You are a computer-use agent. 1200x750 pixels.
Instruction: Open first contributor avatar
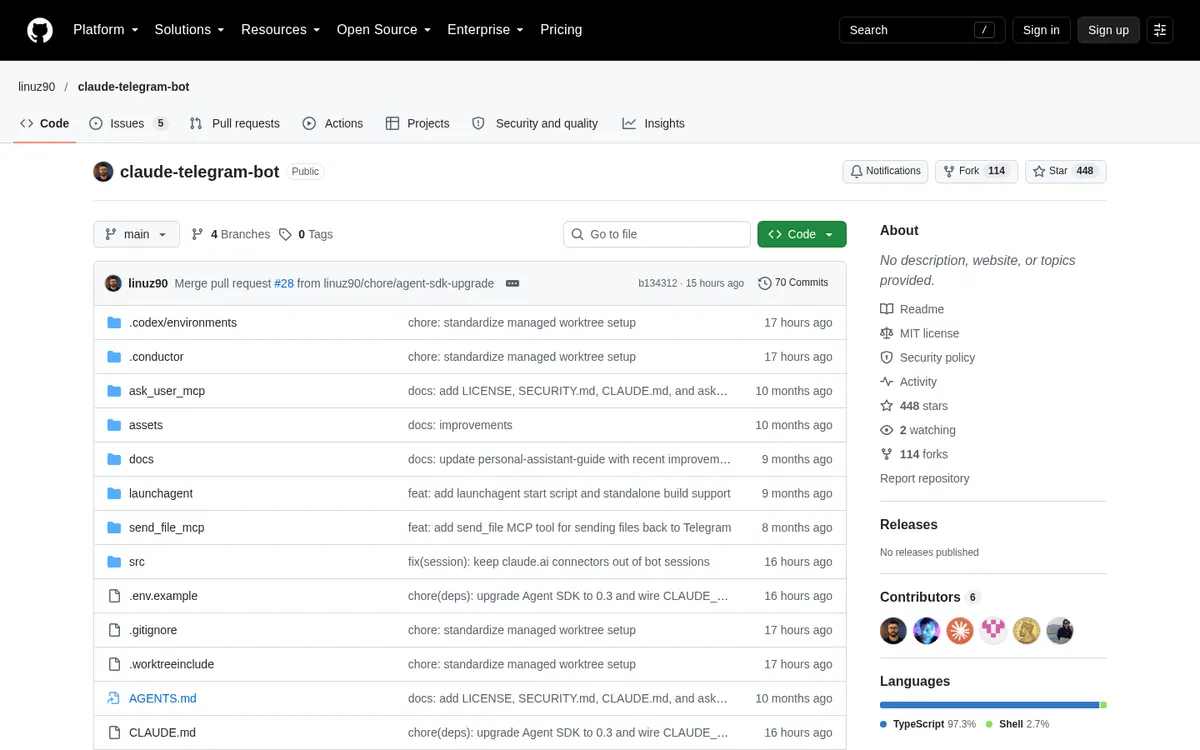pos(893,630)
